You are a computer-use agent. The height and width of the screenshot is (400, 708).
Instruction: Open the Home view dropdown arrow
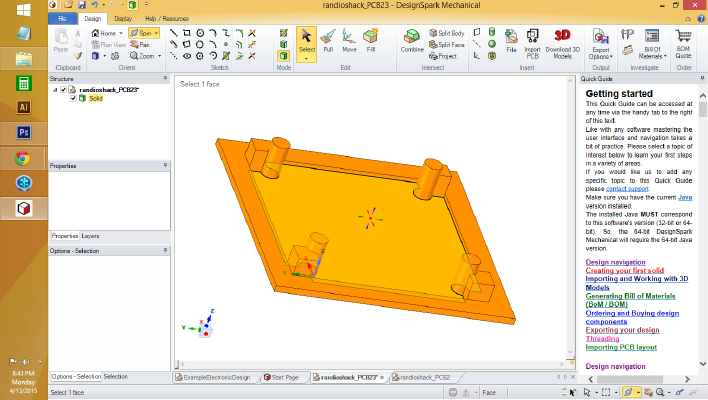(x=121, y=33)
